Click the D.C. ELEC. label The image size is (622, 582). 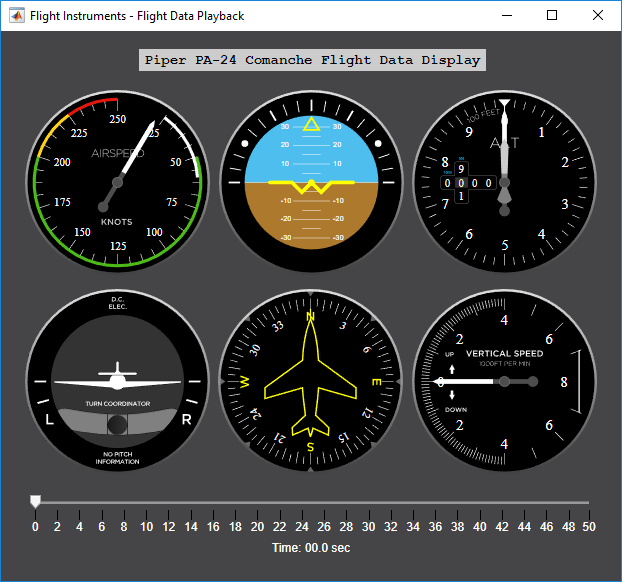click(117, 303)
